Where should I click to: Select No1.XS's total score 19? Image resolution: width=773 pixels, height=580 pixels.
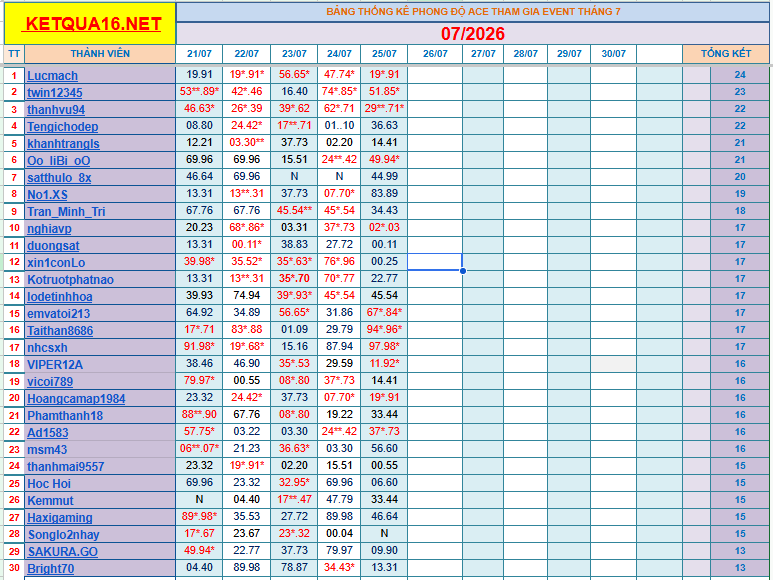(x=740, y=194)
